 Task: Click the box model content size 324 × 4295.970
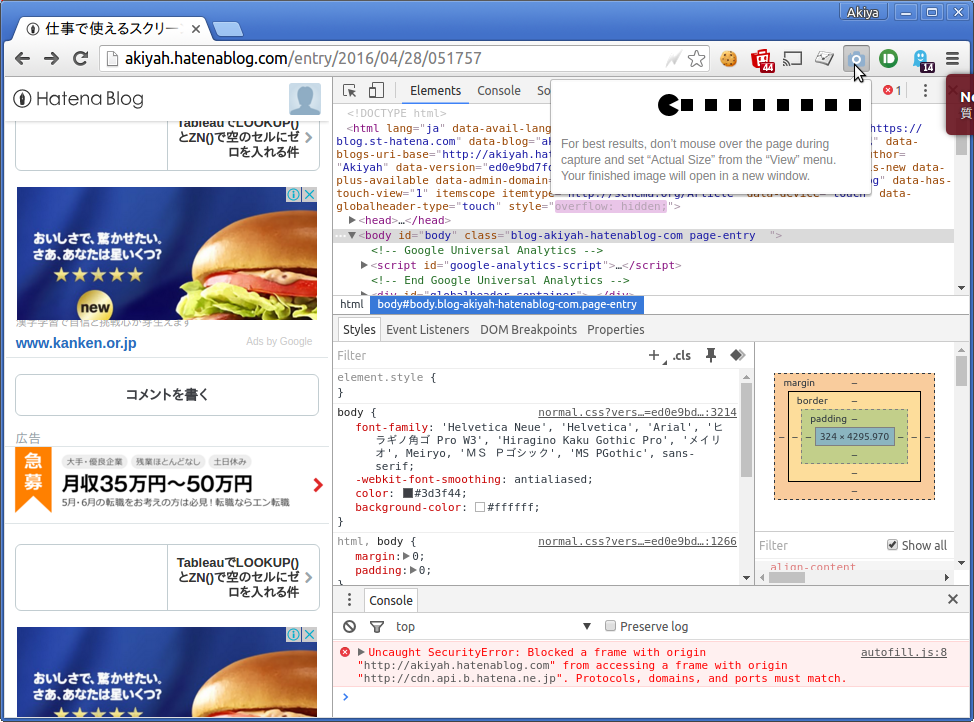click(x=854, y=436)
